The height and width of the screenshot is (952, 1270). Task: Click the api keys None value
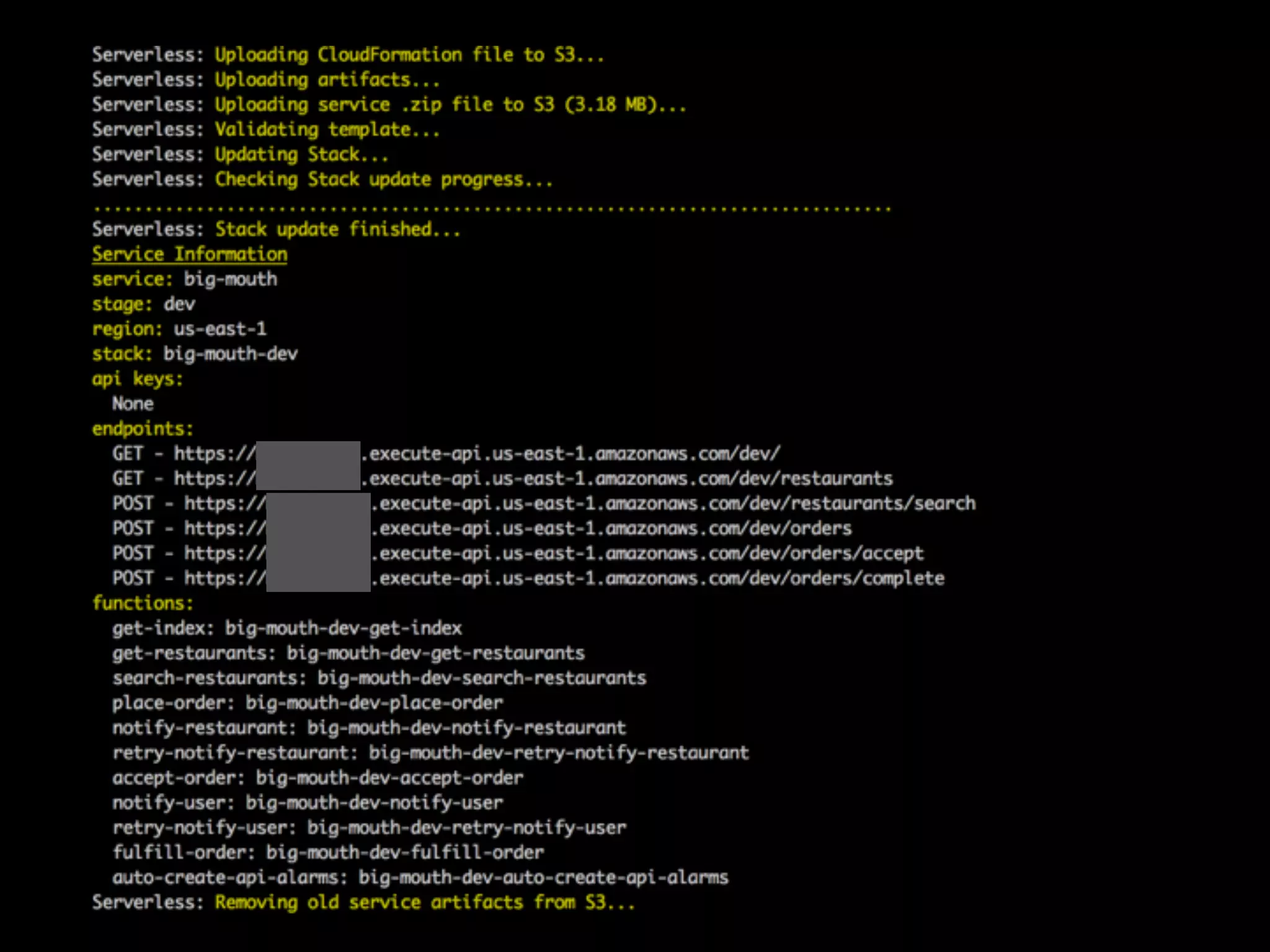[133, 404]
